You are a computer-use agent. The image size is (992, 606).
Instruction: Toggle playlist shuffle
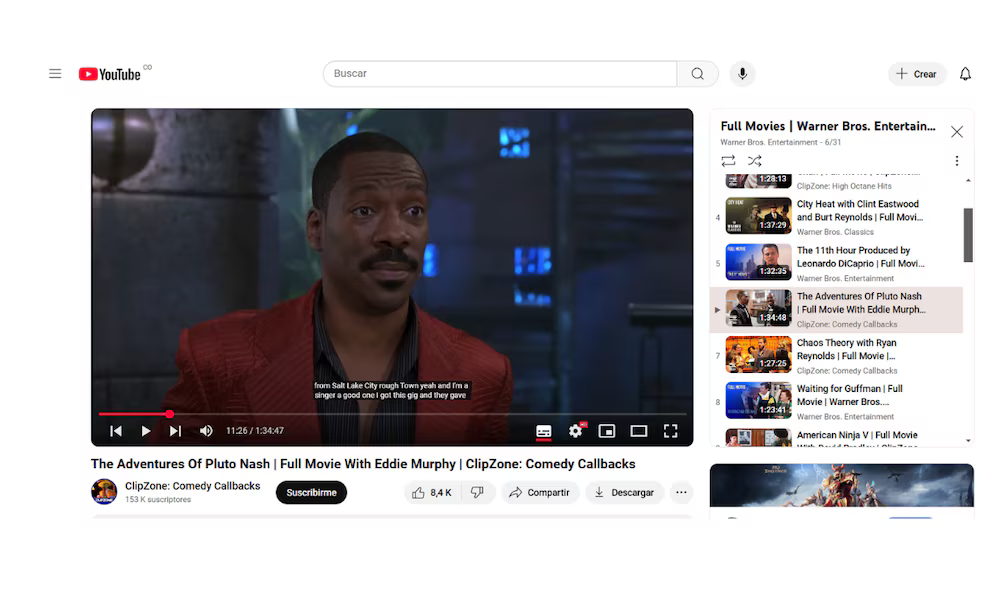(x=755, y=161)
